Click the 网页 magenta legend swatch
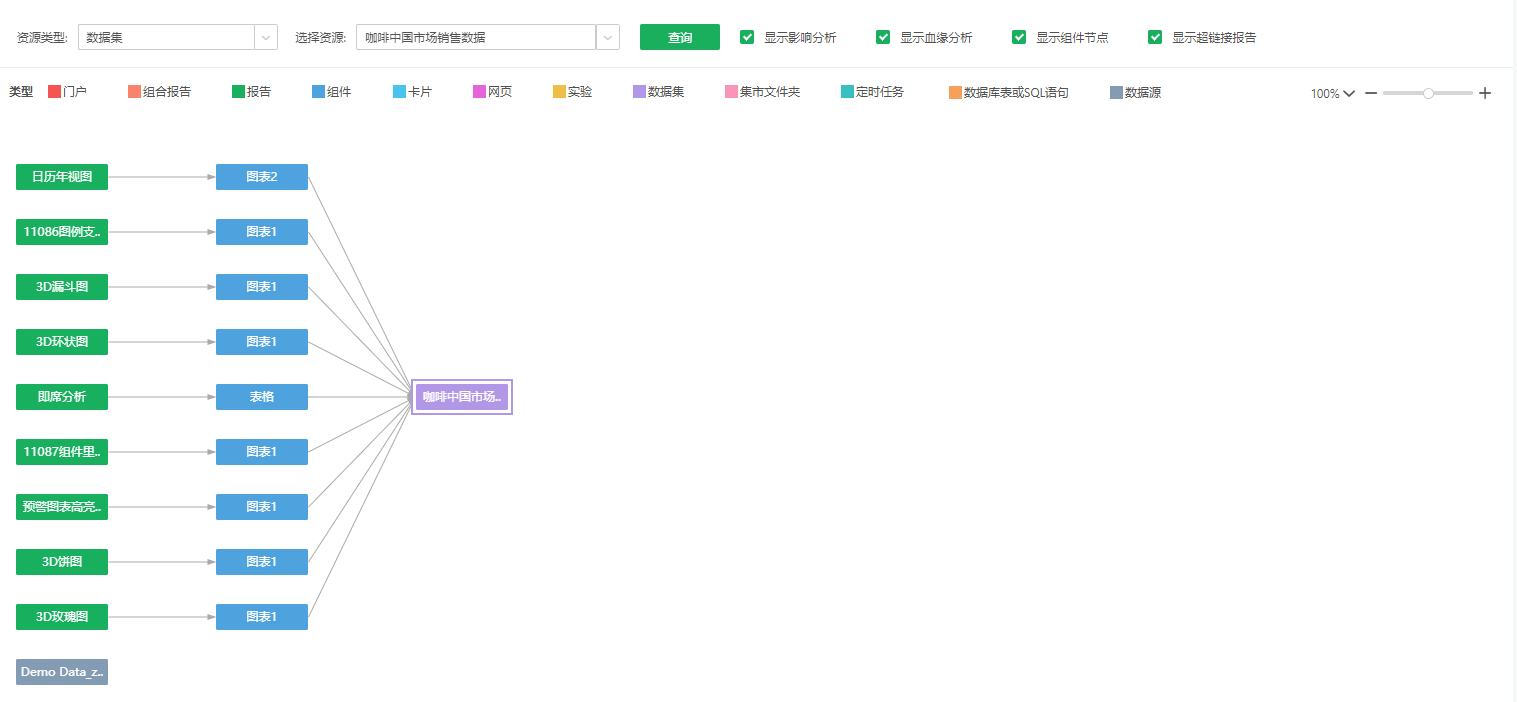1517x702 pixels. [480, 92]
